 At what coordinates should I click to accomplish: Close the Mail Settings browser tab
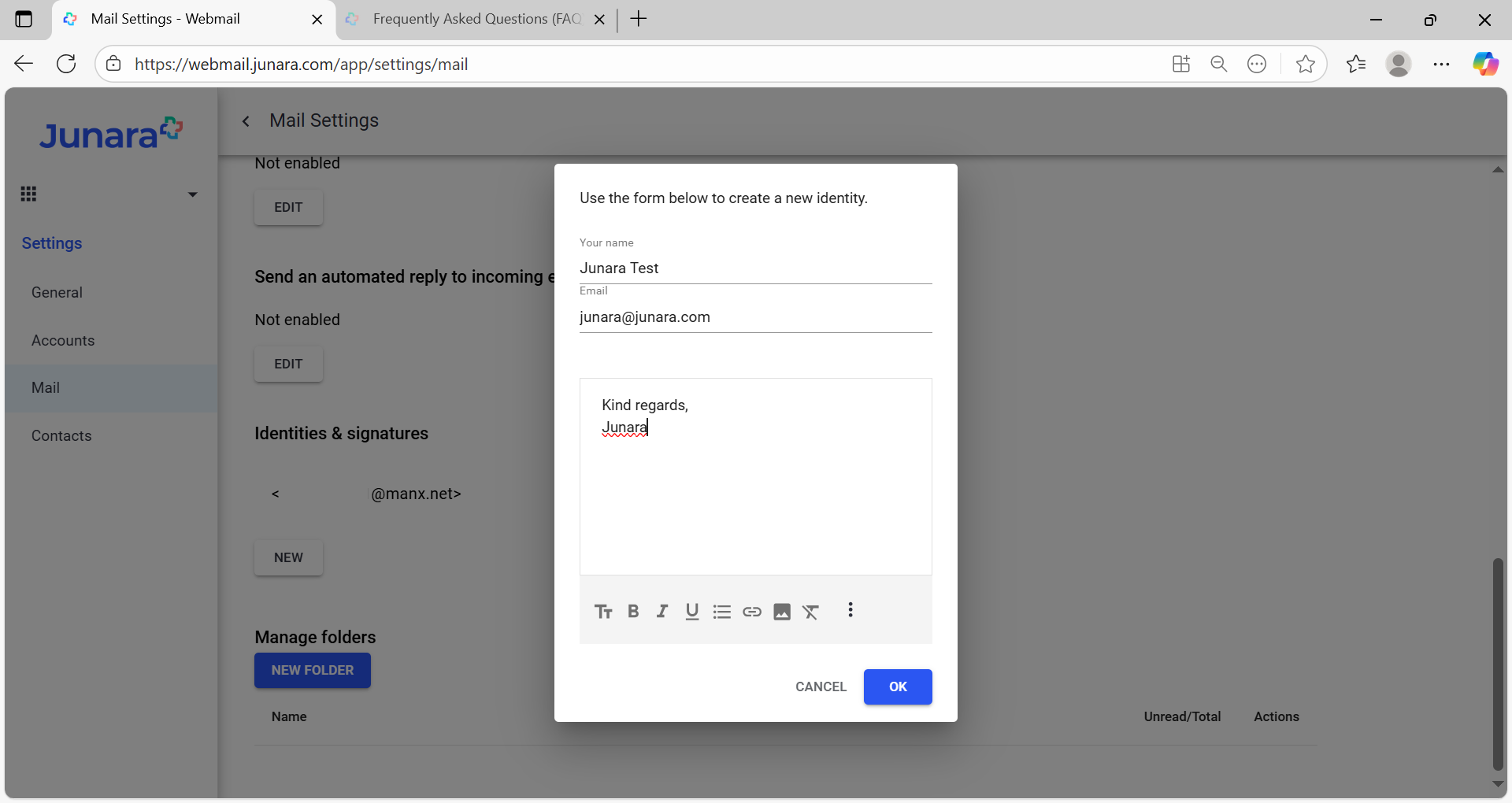click(317, 20)
